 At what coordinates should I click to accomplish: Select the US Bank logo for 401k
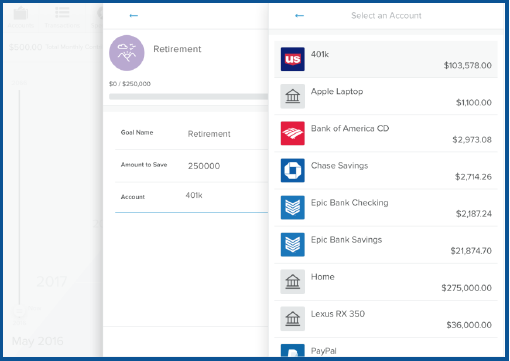(x=292, y=59)
